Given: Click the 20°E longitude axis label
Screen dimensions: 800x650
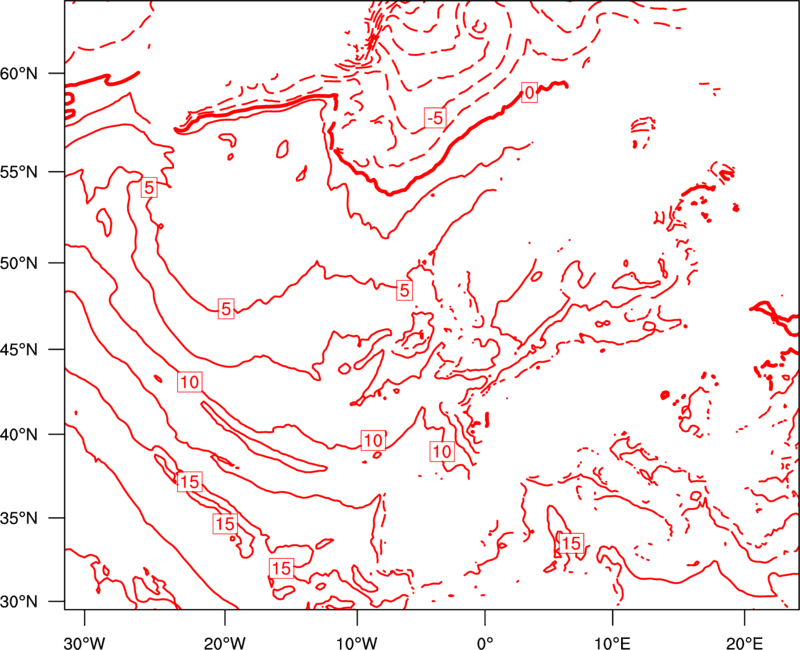Looking at the screenshot, I should pyautogui.click(x=744, y=643).
